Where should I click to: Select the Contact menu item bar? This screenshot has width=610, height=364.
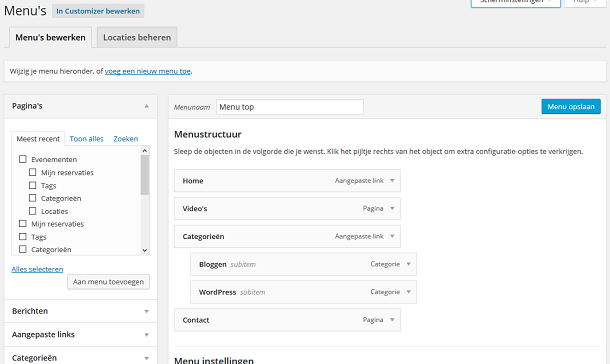click(287, 320)
